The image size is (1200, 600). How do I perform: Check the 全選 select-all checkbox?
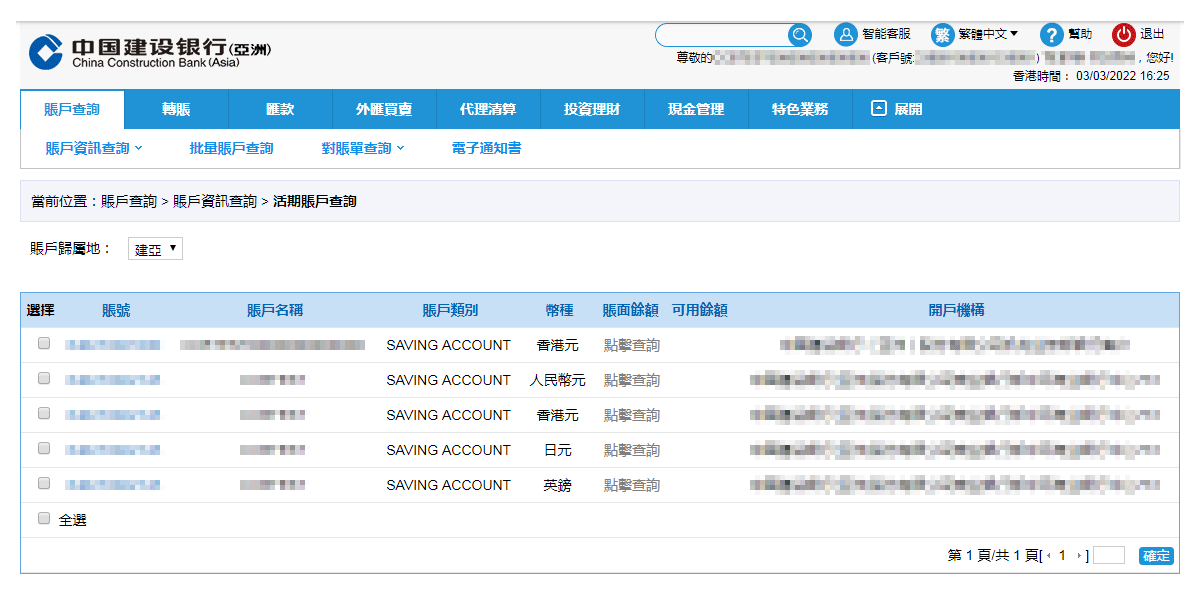(44, 518)
